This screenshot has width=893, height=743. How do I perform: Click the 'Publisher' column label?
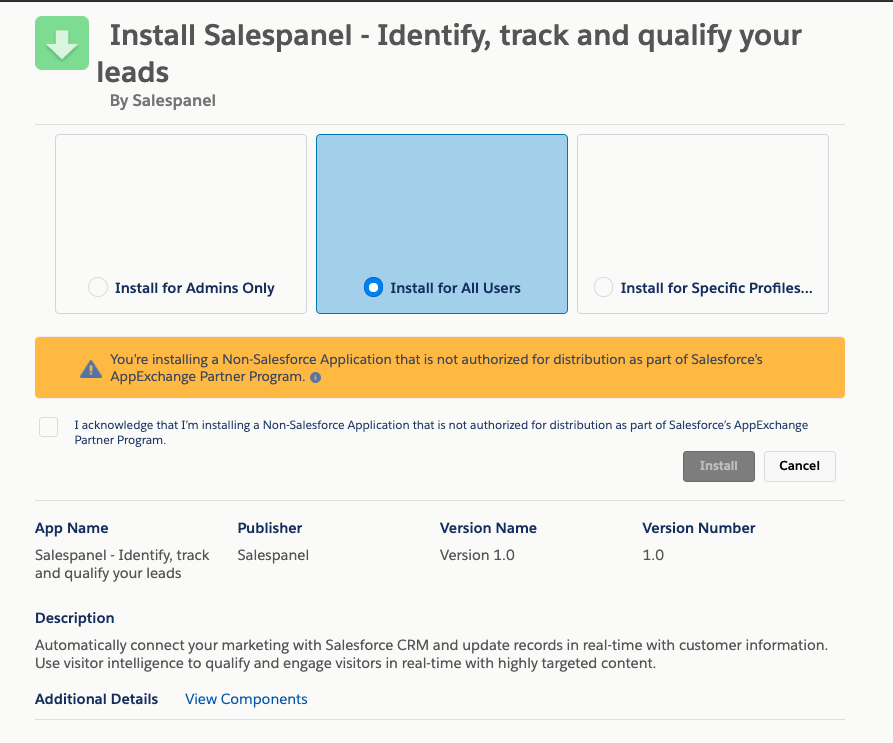pos(270,528)
